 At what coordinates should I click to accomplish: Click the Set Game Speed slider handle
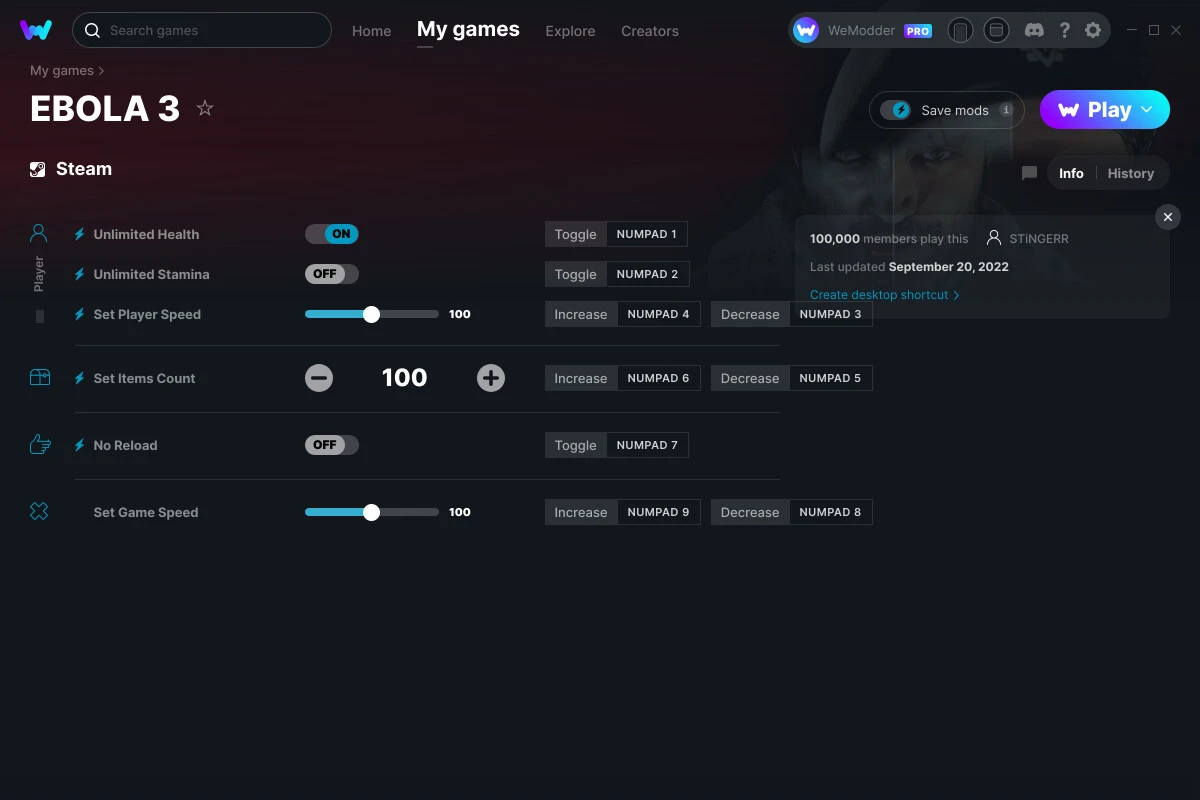[372, 512]
